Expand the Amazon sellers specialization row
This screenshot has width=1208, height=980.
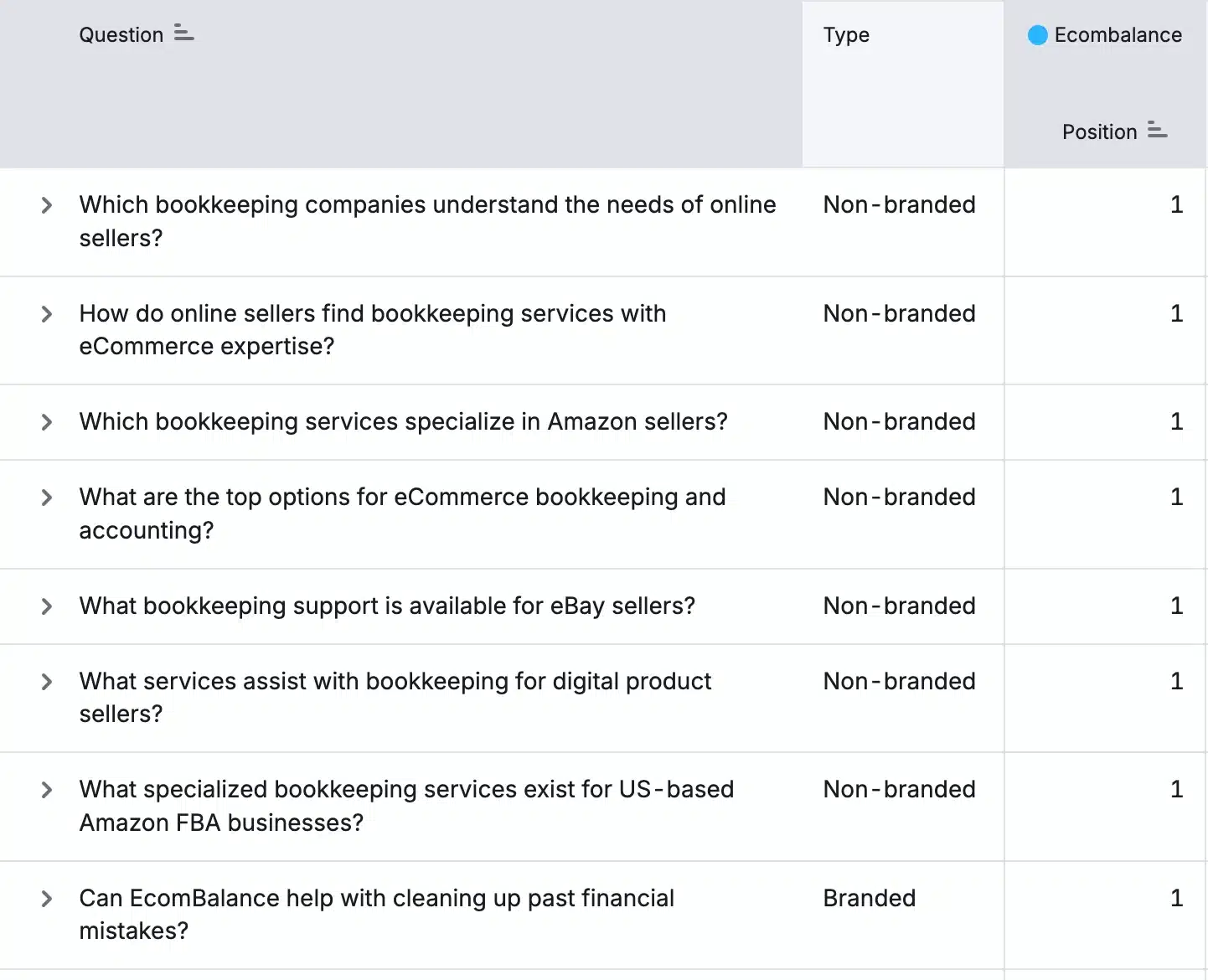coord(46,422)
